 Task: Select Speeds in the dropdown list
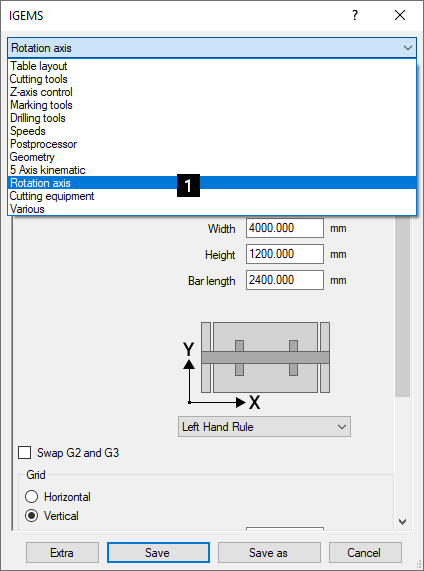[212, 131]
